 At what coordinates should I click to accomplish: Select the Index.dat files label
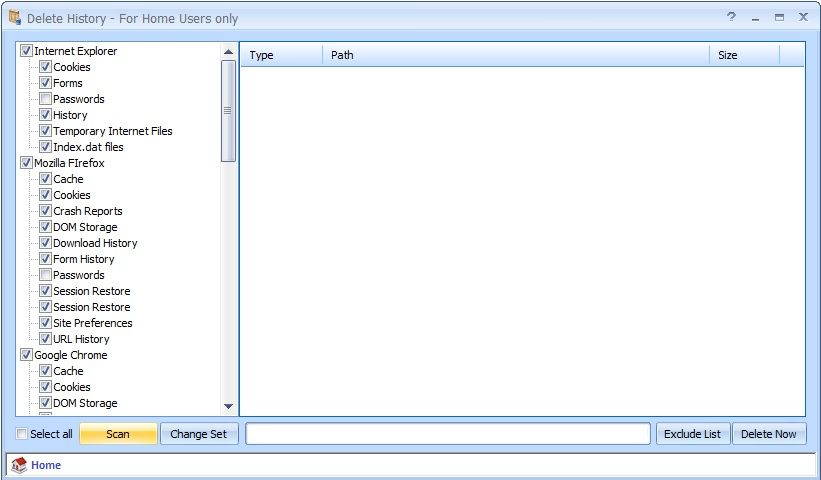click(x=88, y=147)
